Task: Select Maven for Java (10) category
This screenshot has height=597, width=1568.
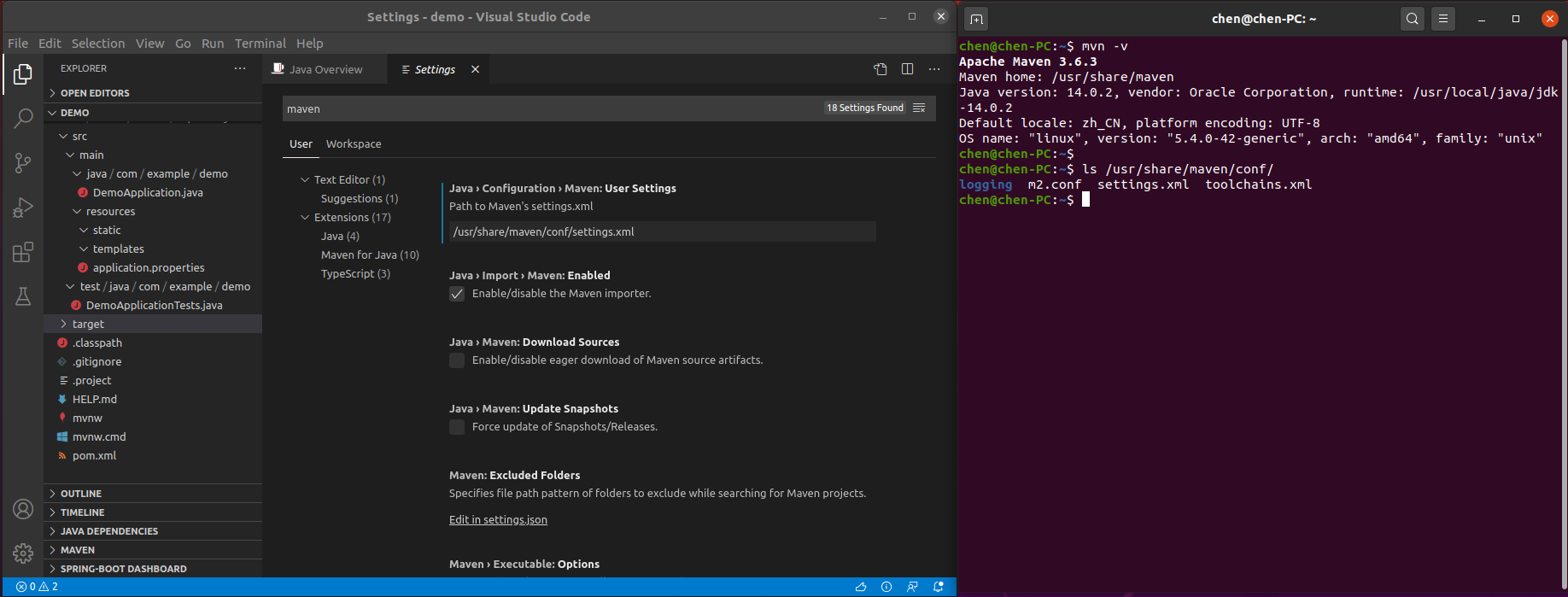Action: tap(370, 255)
